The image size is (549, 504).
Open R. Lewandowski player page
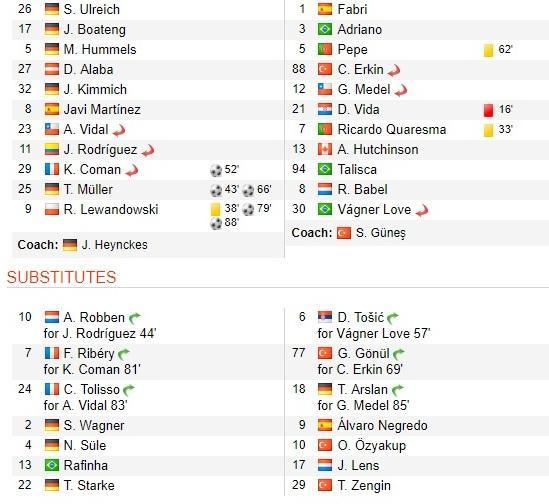tap(111, 209)
